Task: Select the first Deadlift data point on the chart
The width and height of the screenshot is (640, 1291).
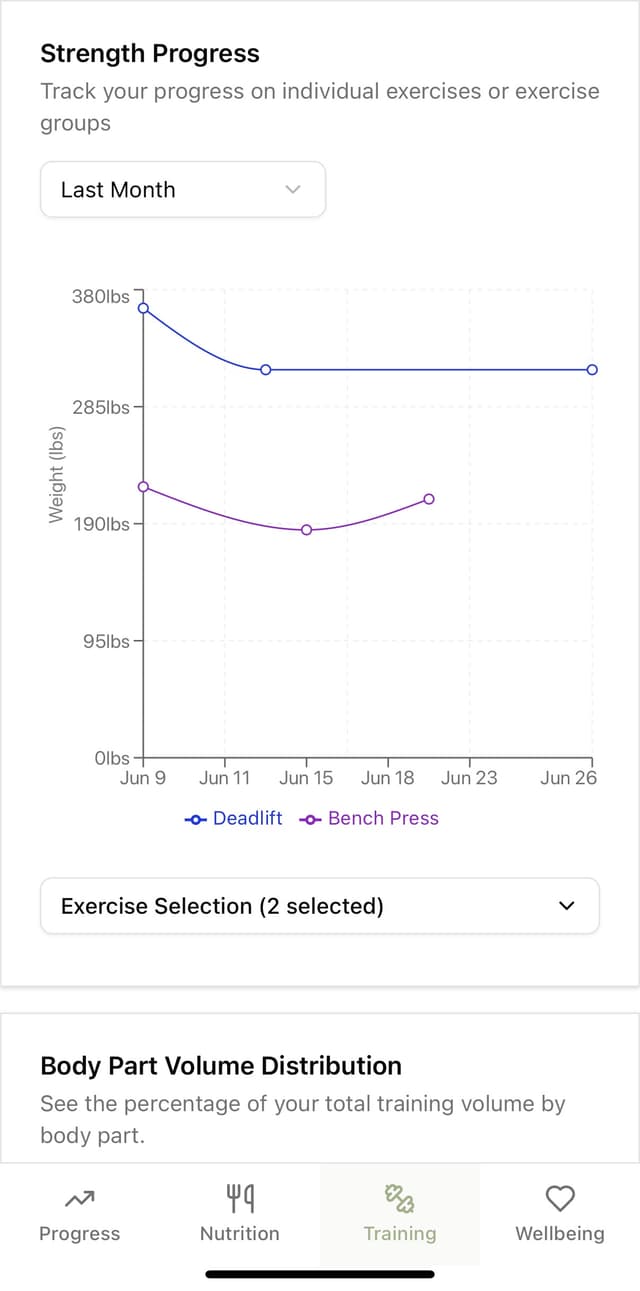Action: [143, 309]
